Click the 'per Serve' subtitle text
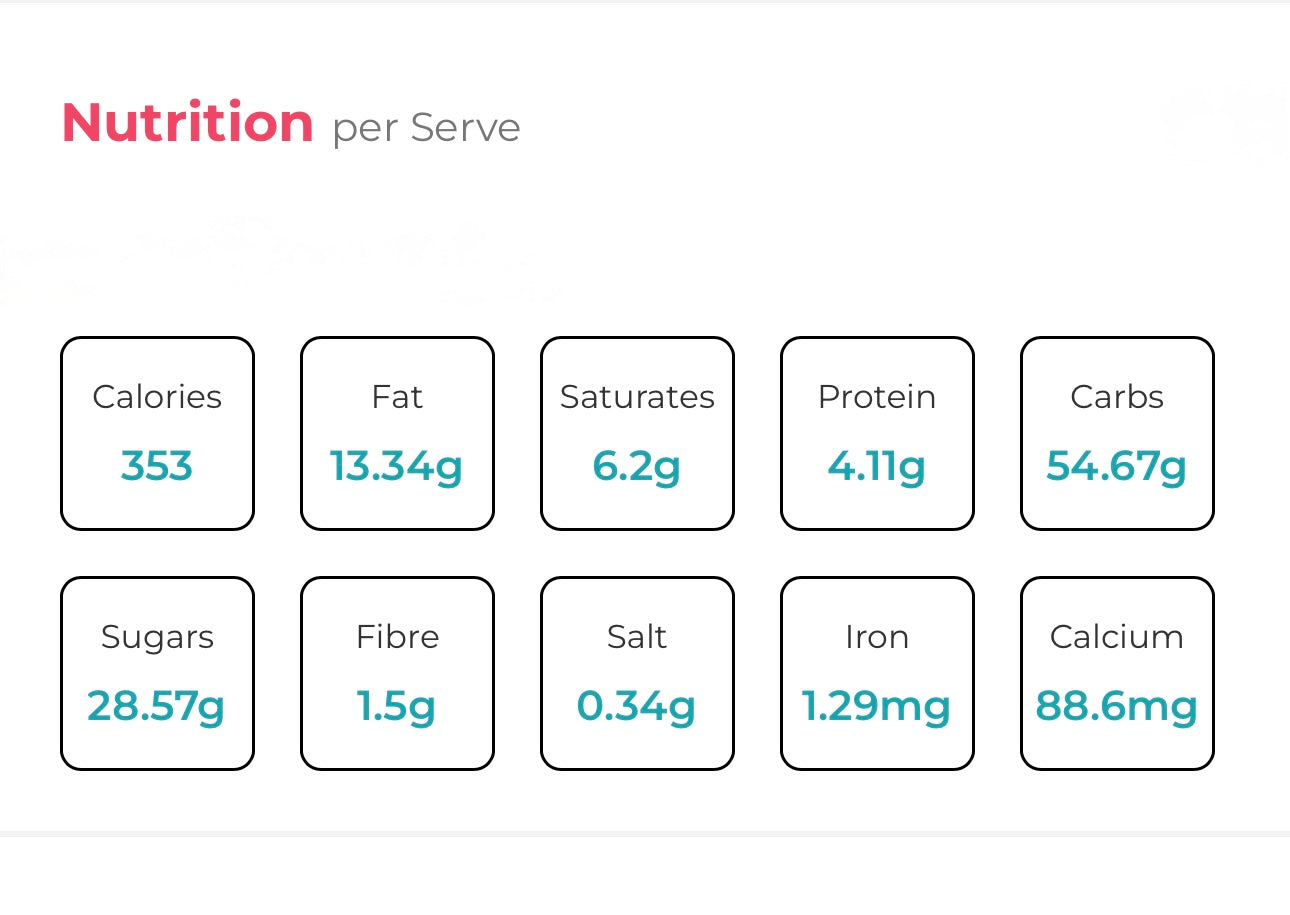1290x915 pixels. tap(426, 128)
